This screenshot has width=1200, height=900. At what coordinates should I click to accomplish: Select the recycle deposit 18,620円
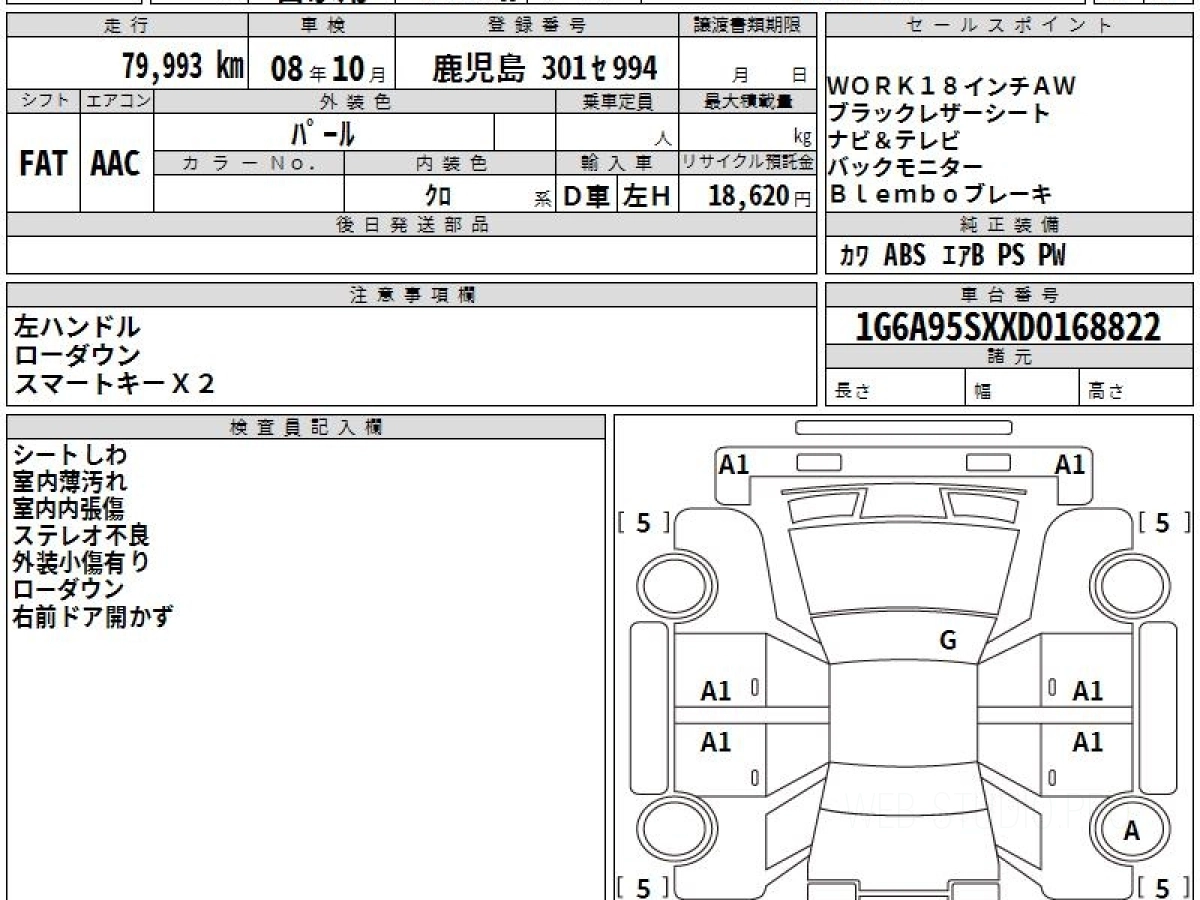(760, 196)
